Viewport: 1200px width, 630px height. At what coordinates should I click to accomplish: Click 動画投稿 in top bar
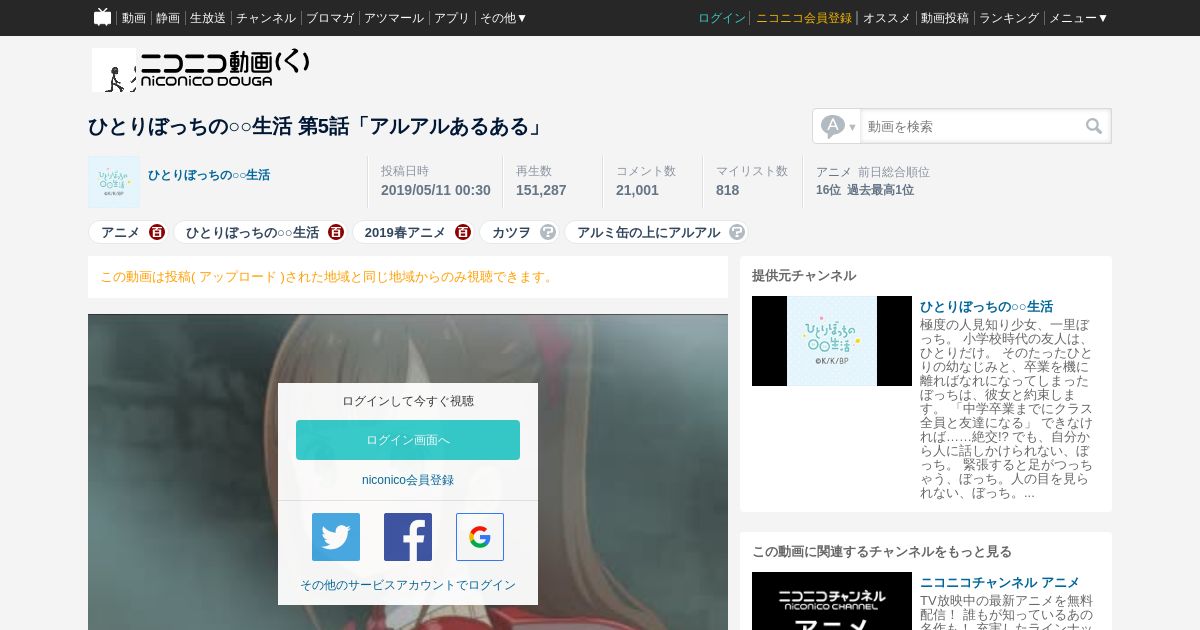945,18
